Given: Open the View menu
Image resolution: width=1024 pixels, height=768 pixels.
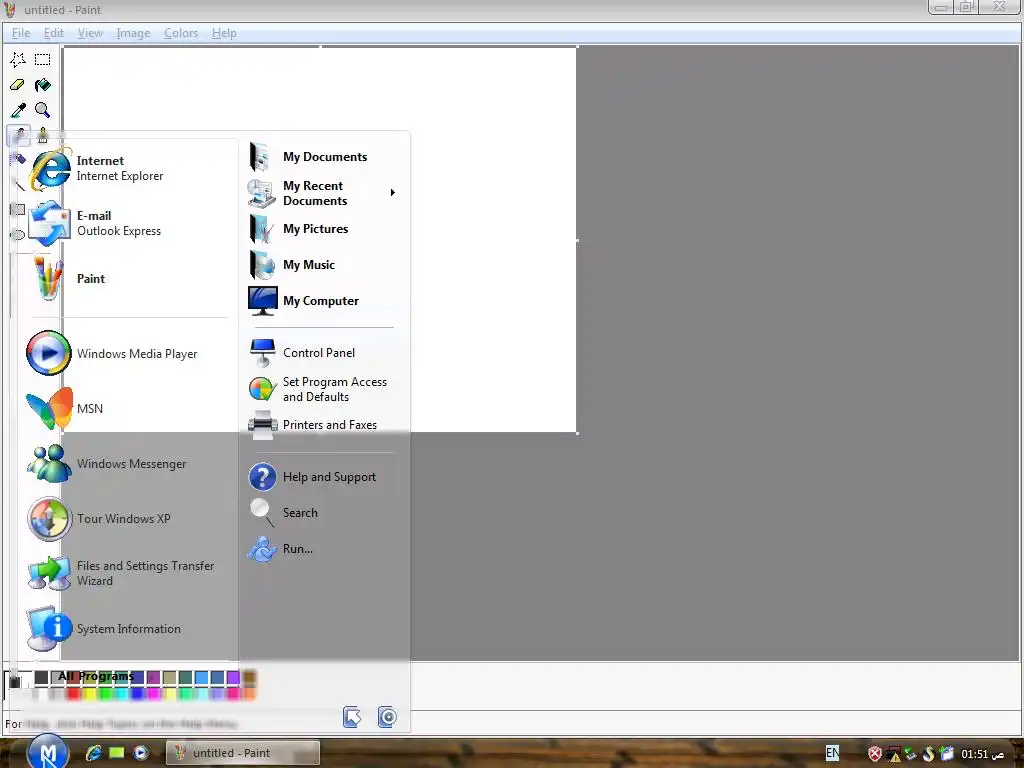Looking at the screenshot, I should [x=90, y=33].
